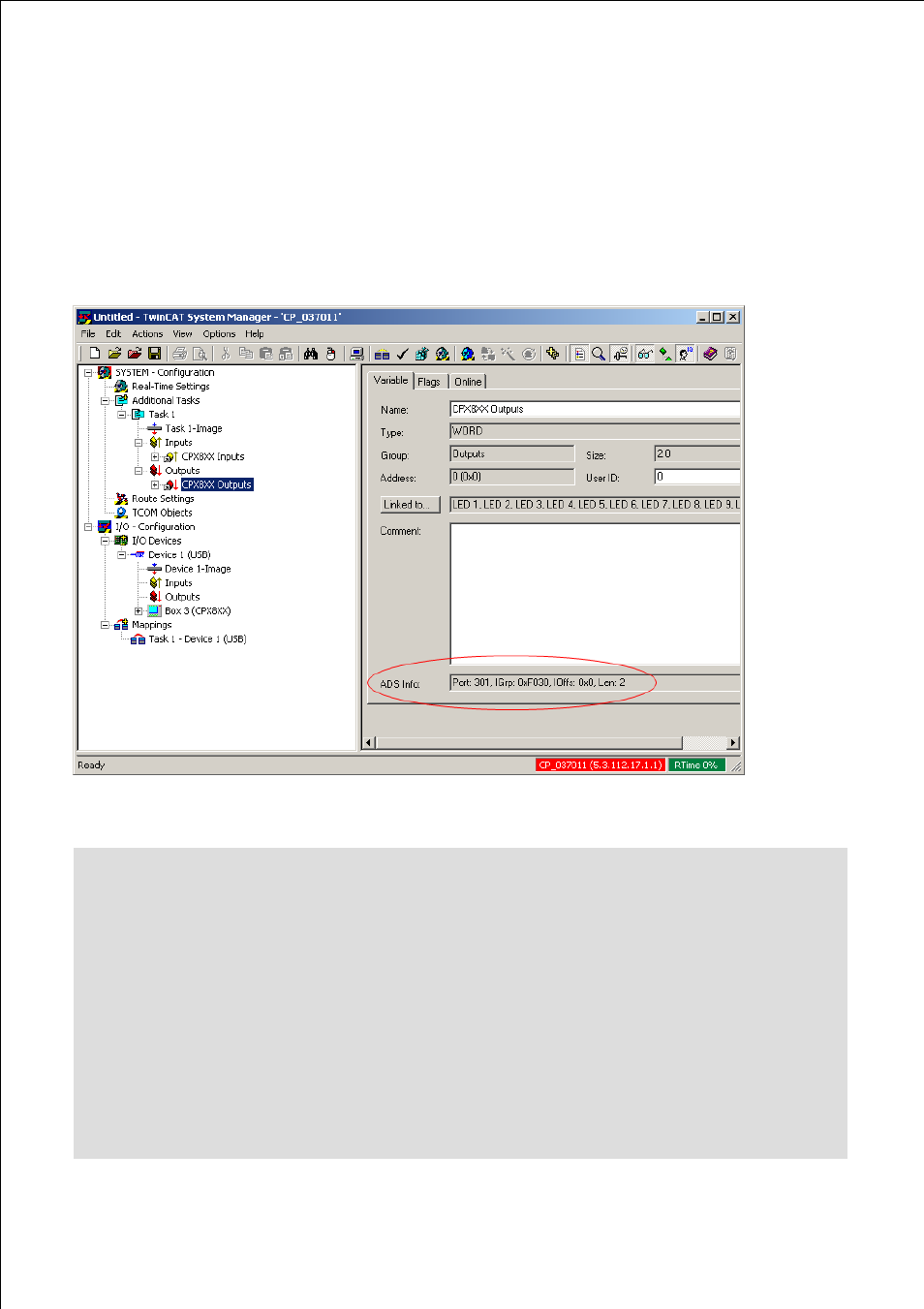This screenshot has height=1309, width=924.
Task: Click the Cut (scissors) toolbar icon
Action: tap(226, 354)
